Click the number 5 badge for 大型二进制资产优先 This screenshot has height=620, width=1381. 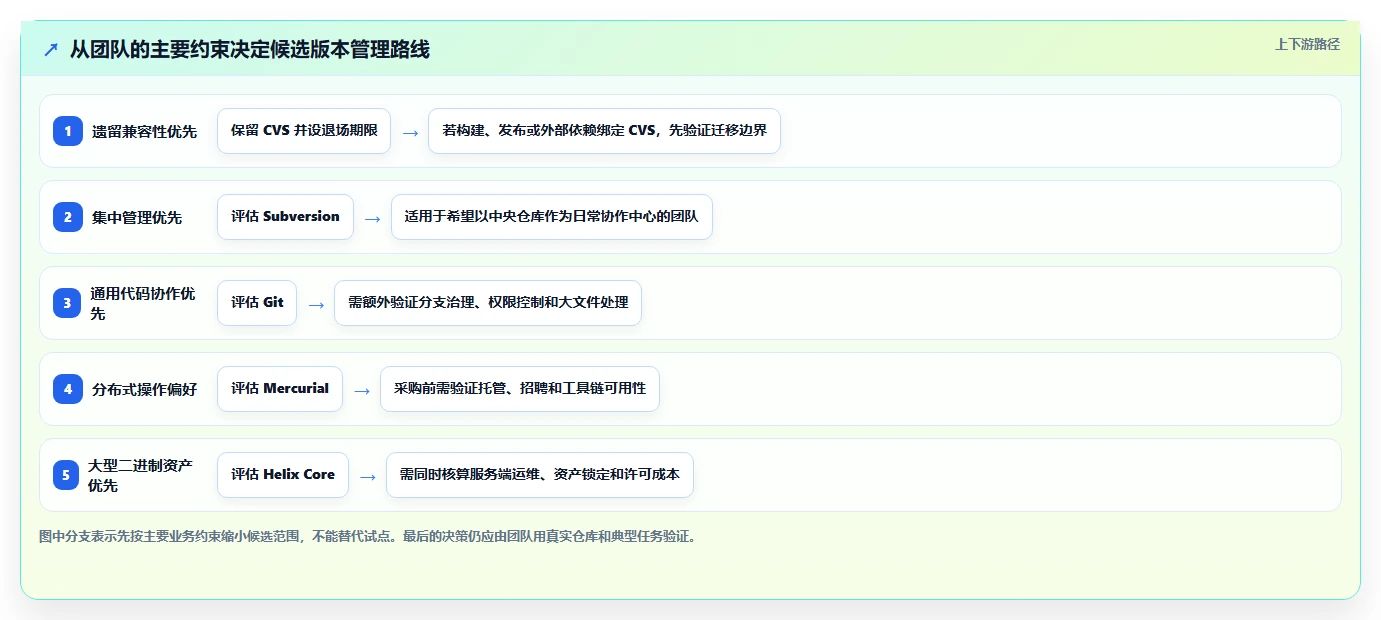pos(66,475)
